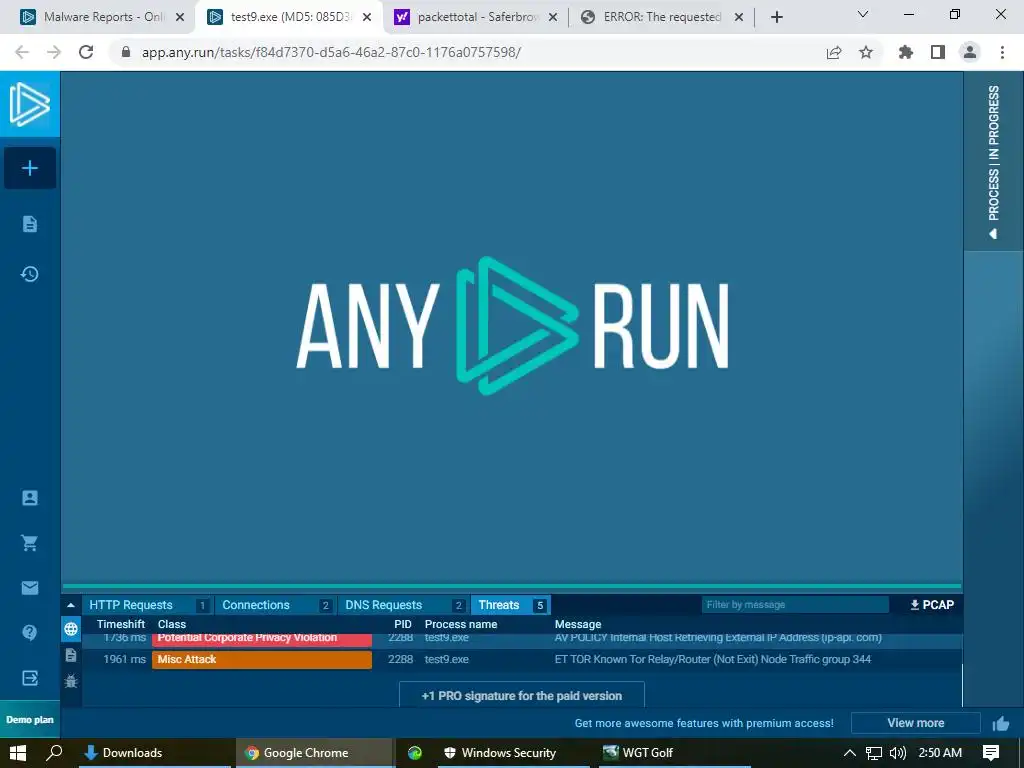Open contact mail envelope icon
1024x768 pixels.
click(x=30, y=588)
